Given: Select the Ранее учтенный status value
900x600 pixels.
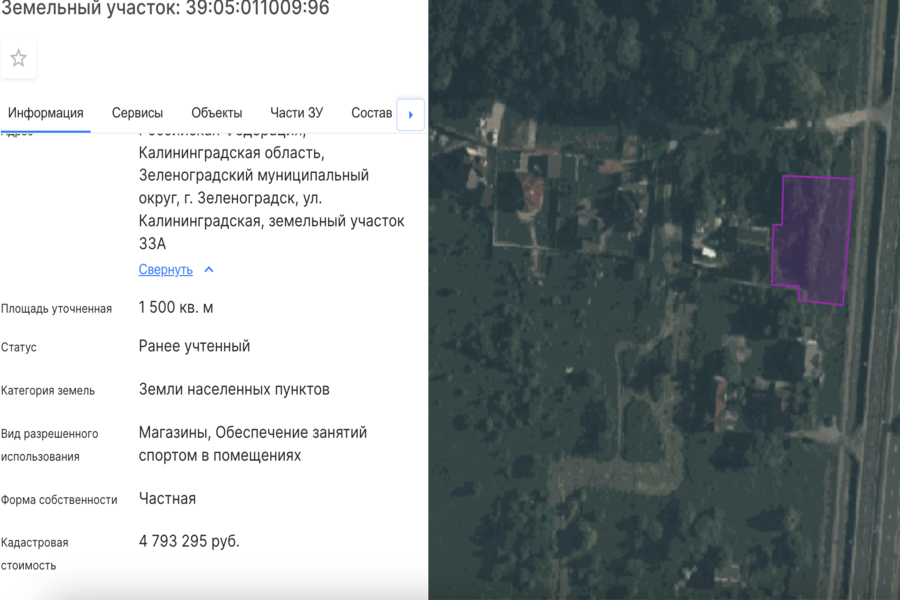Looking at the screenshot, I should click(194, 347).
